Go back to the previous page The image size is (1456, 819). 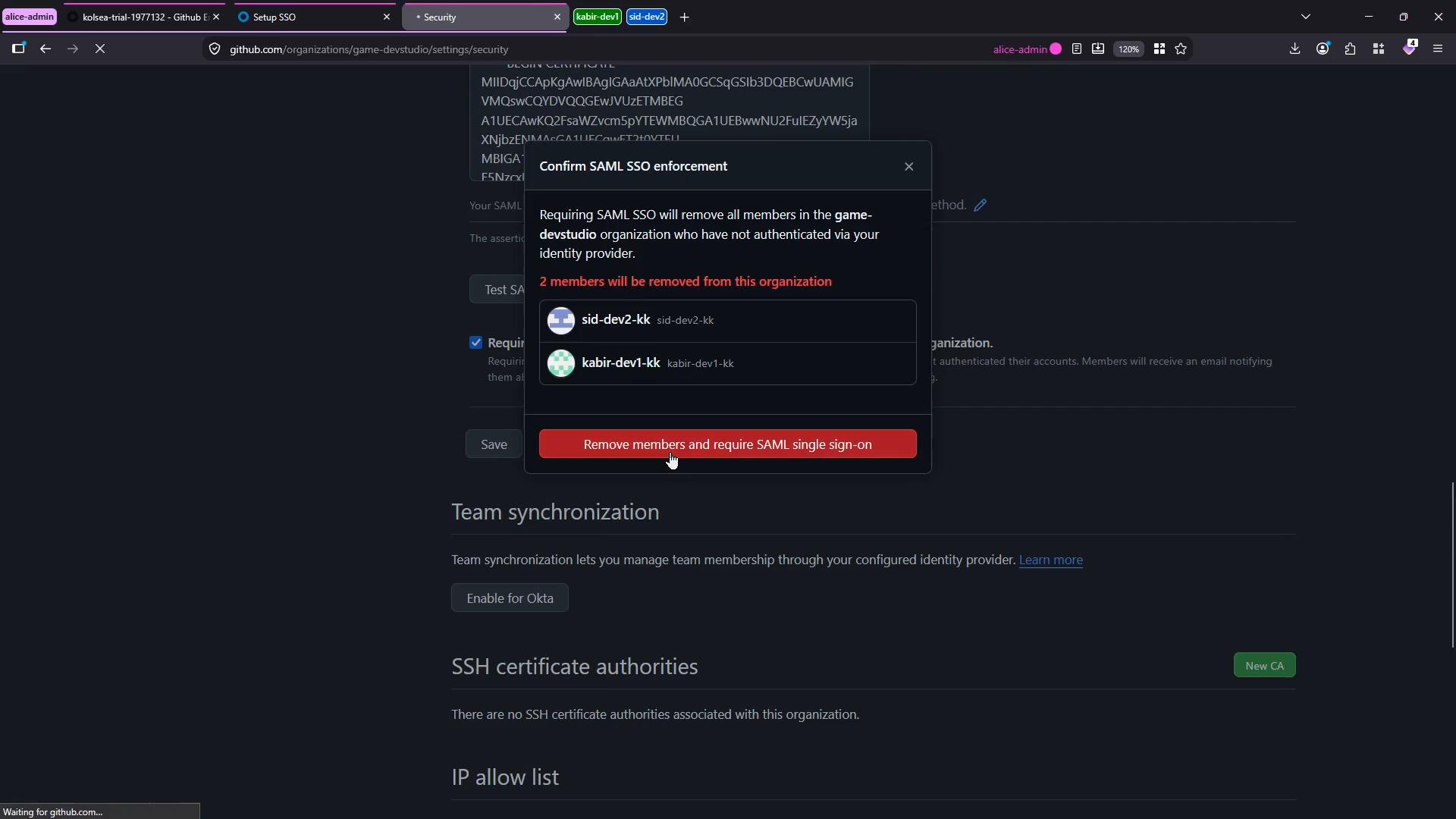click(x=45, y=49)
